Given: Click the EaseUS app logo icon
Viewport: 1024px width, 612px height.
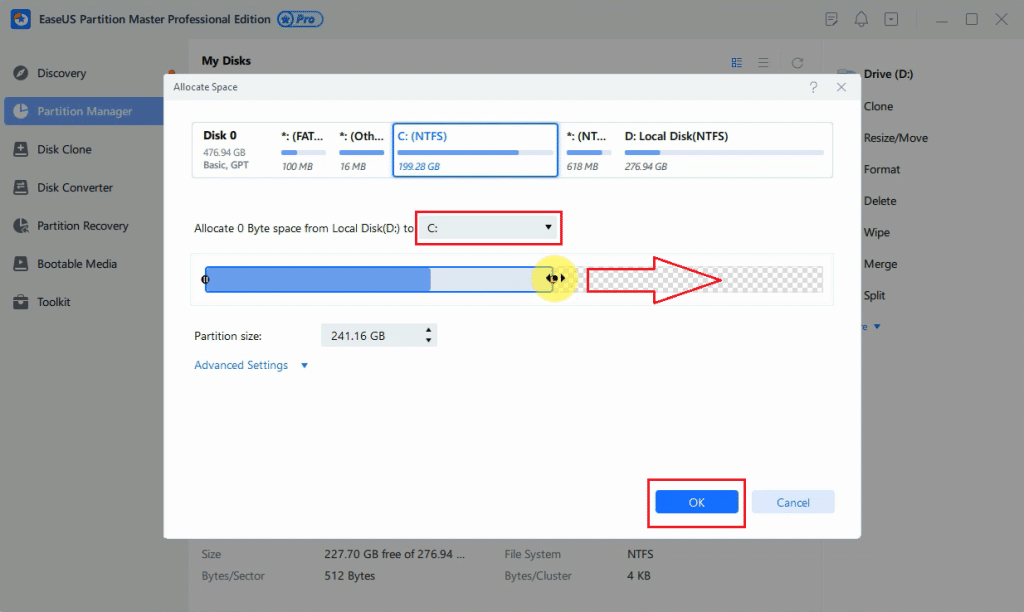Looking at the screenshot, I should coord(21,19).
